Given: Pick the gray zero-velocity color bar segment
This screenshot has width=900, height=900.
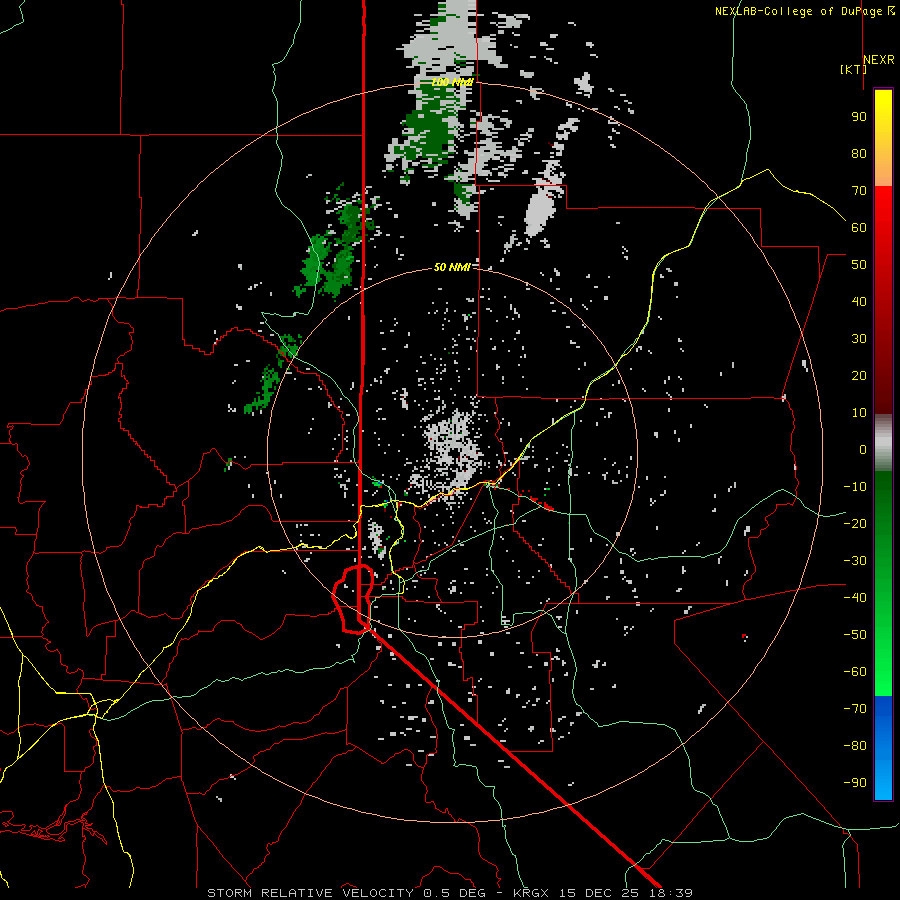Looking at the screenshot, I should (x=883, y=442).
